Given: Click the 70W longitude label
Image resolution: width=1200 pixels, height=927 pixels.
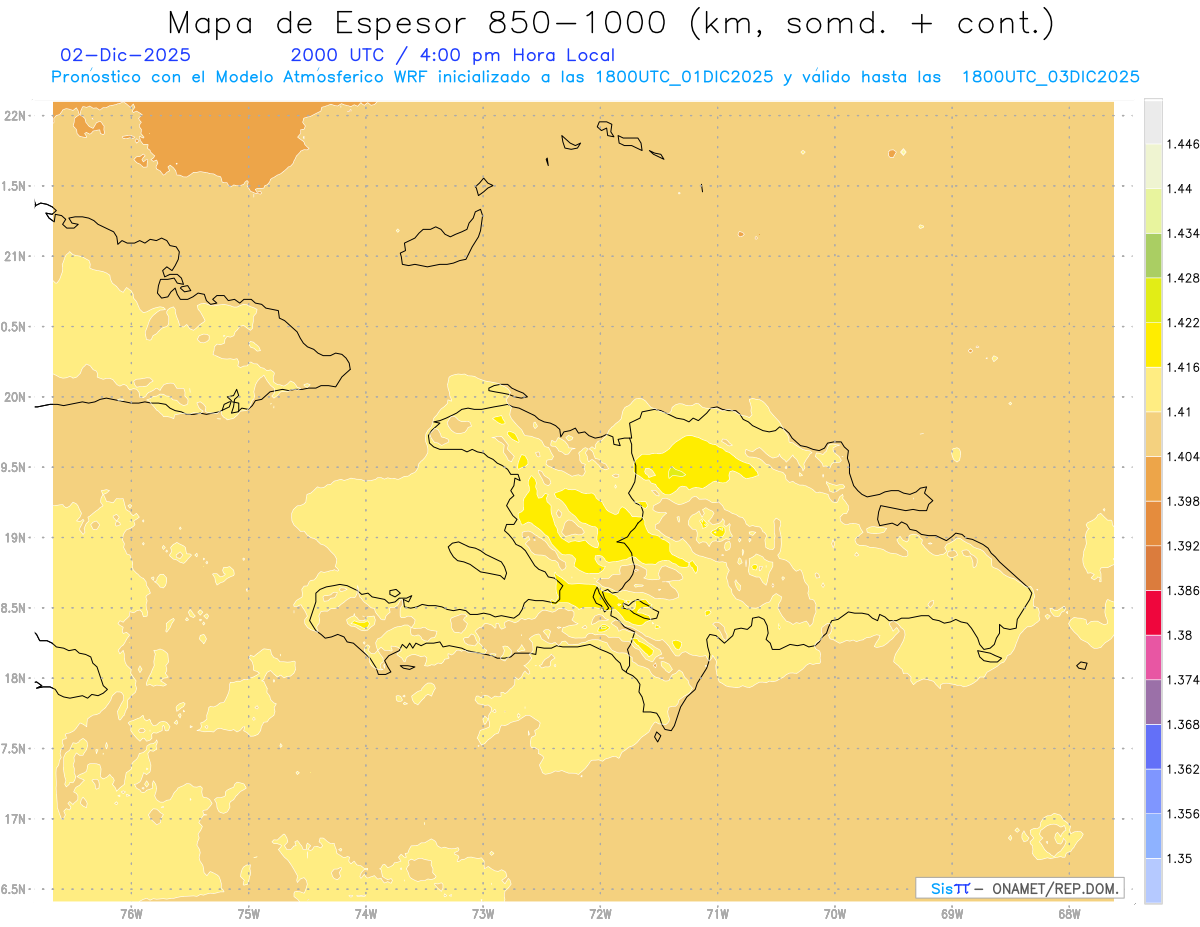Looking at the screenshot, I should point(835,913).
